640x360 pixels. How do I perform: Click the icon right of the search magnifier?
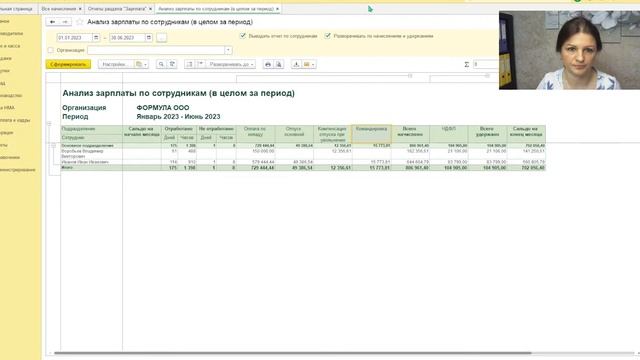[172, 64]
